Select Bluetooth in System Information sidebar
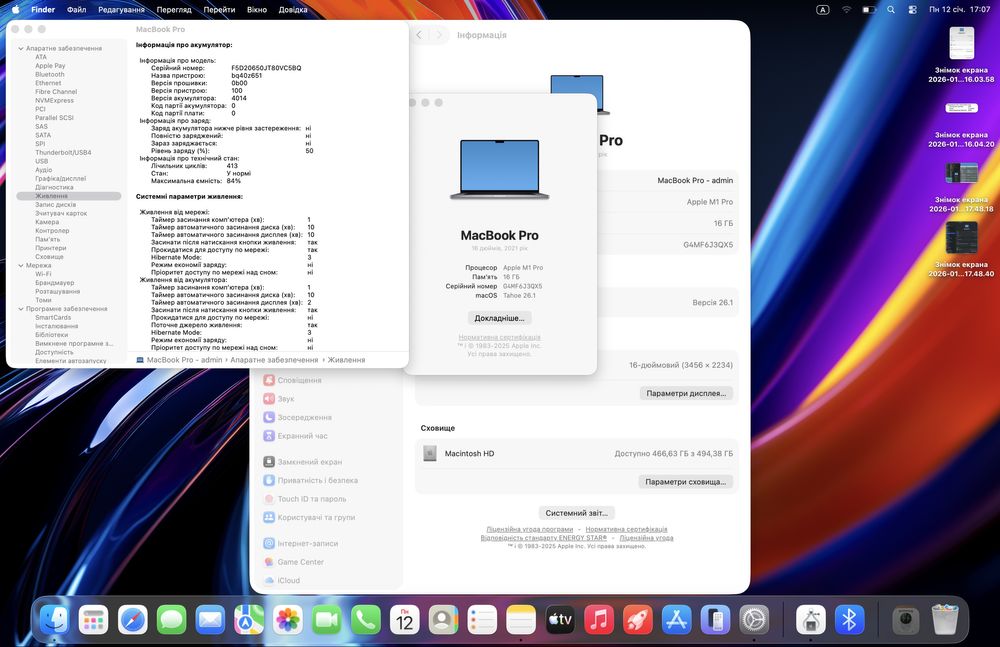This screenshot has width=1000, height=647. (50, 75)
